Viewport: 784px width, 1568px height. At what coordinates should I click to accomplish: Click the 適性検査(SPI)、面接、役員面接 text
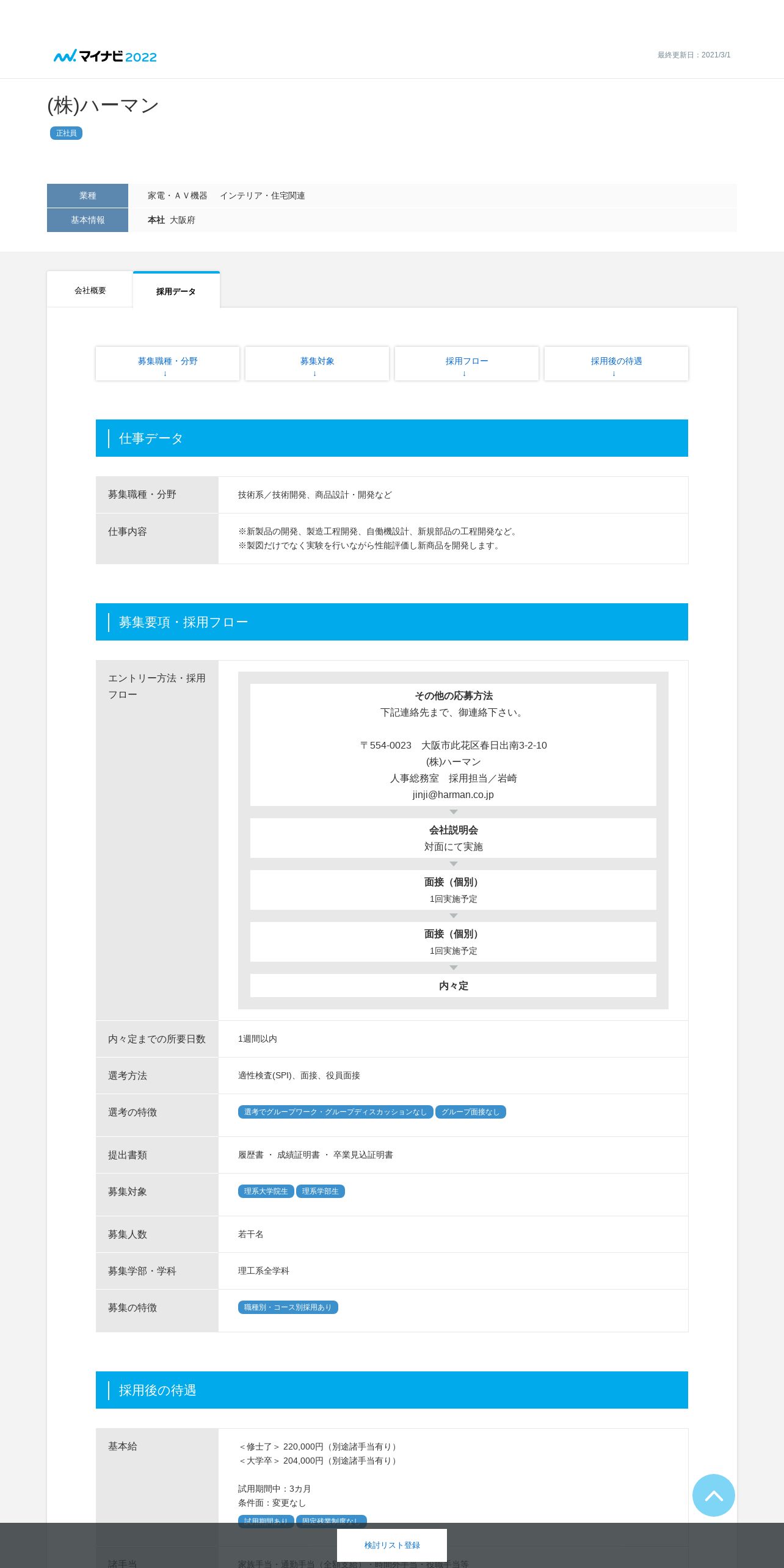(x=299, y=1075)
